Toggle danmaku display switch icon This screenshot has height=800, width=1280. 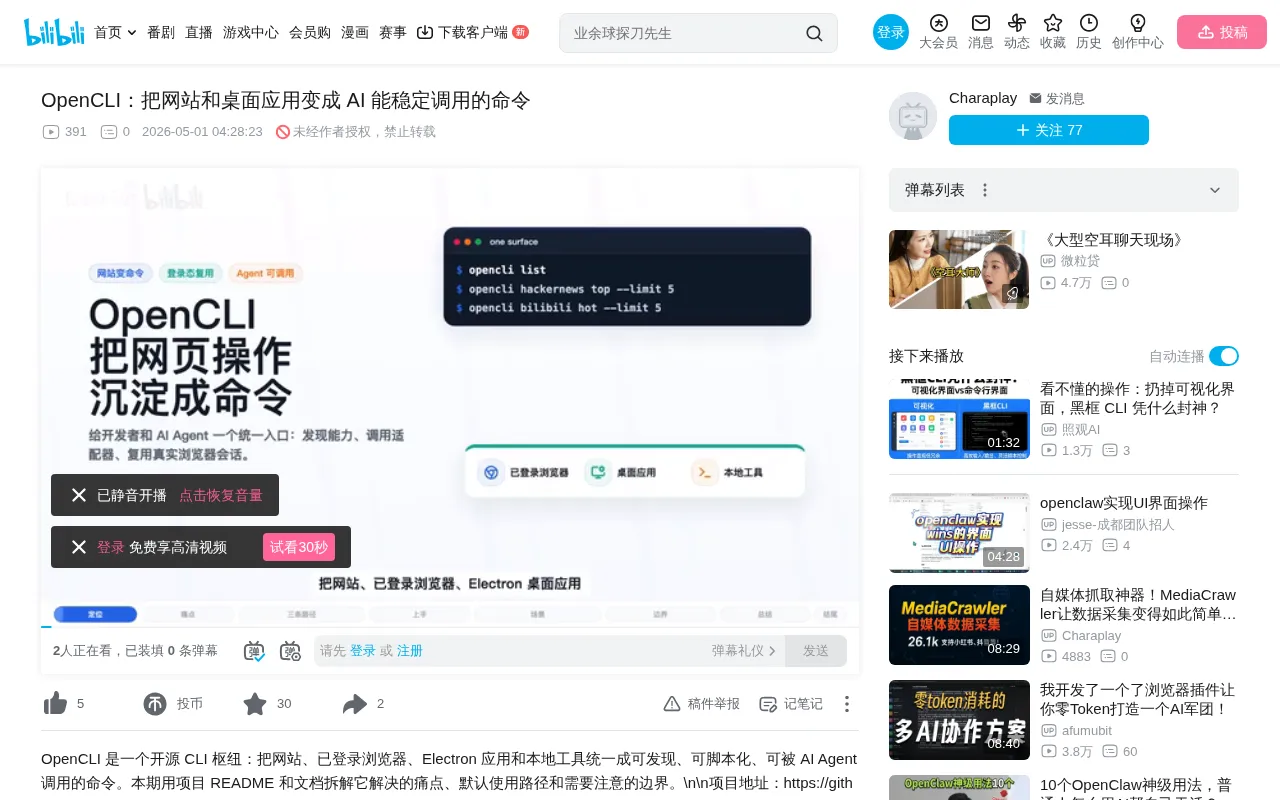pyautogui.click(x=254, y=651)
